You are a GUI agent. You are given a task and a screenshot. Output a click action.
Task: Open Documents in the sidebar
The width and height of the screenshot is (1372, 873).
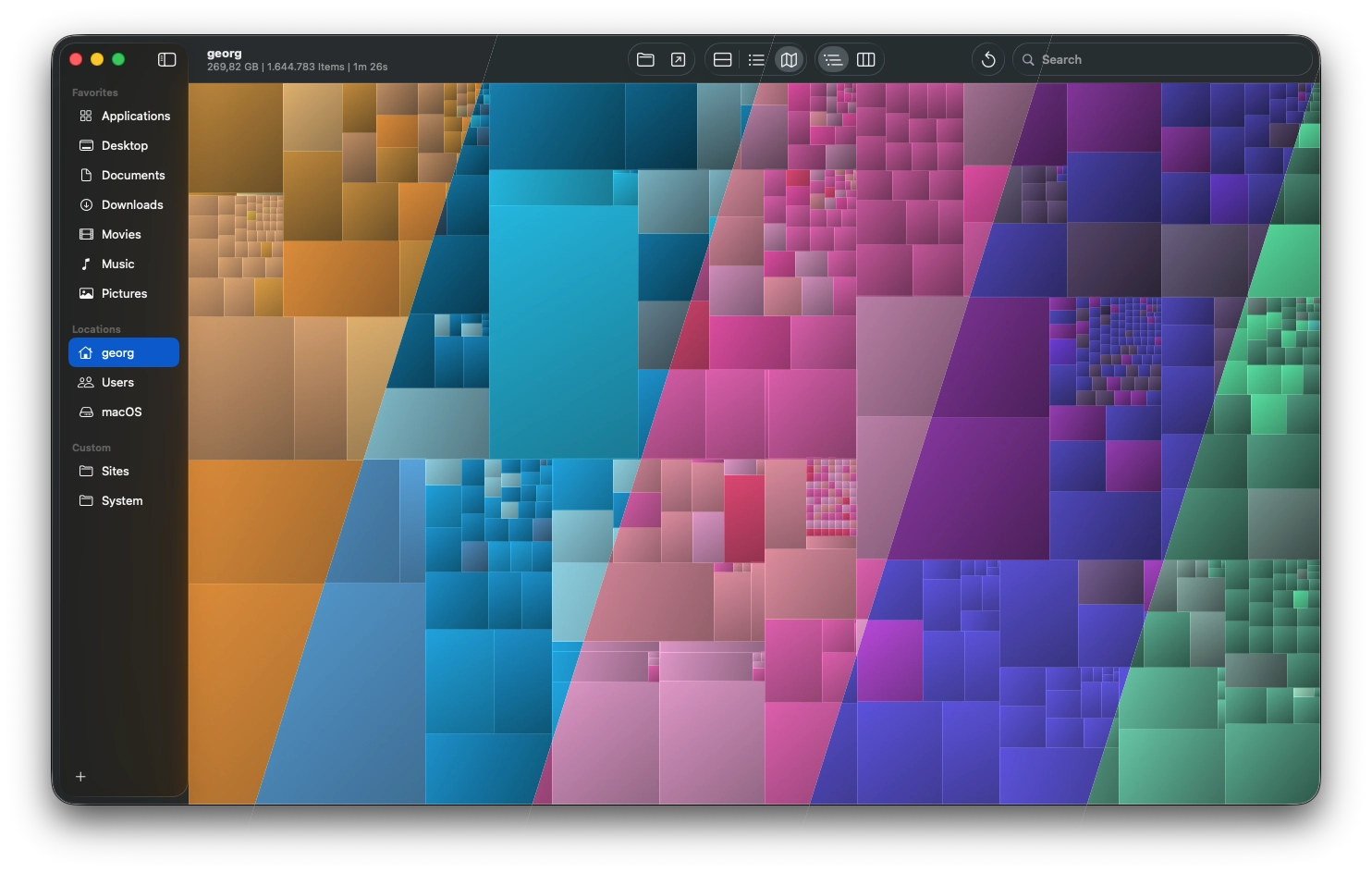124,175
